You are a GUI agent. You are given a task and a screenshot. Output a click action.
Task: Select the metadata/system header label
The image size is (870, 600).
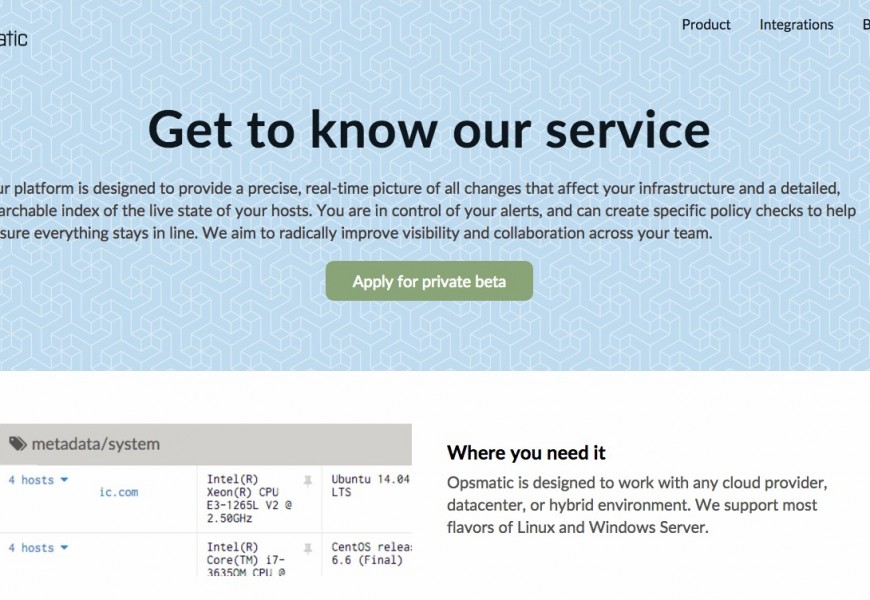(x=96, y=444)
